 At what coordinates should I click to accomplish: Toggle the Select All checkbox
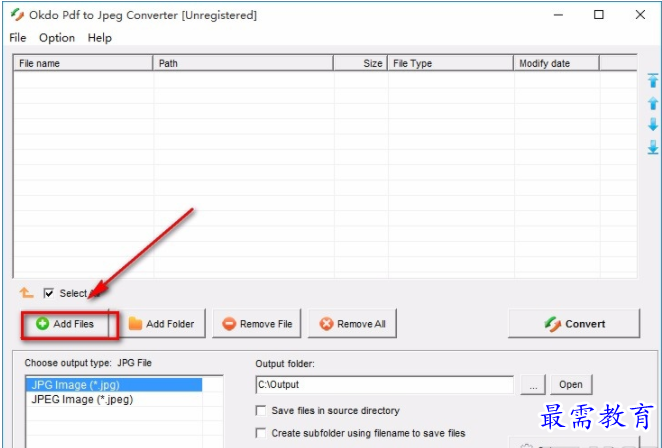point(49,293)
